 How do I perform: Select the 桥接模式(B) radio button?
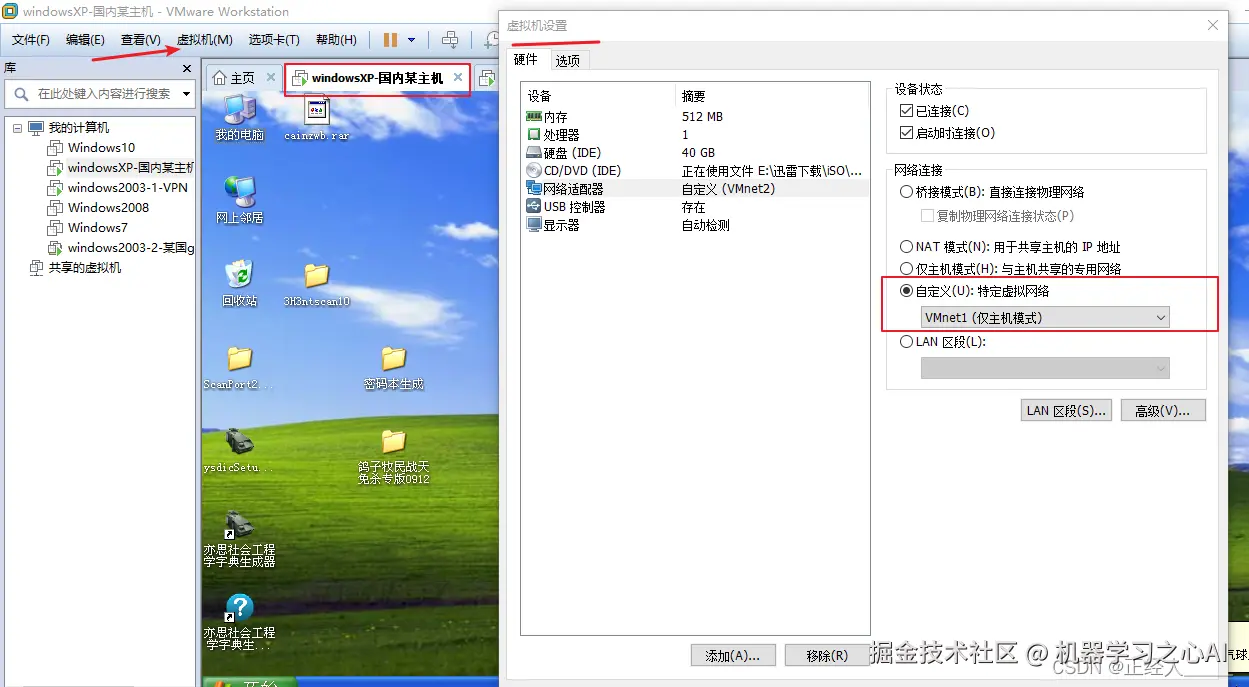(906, 192)
